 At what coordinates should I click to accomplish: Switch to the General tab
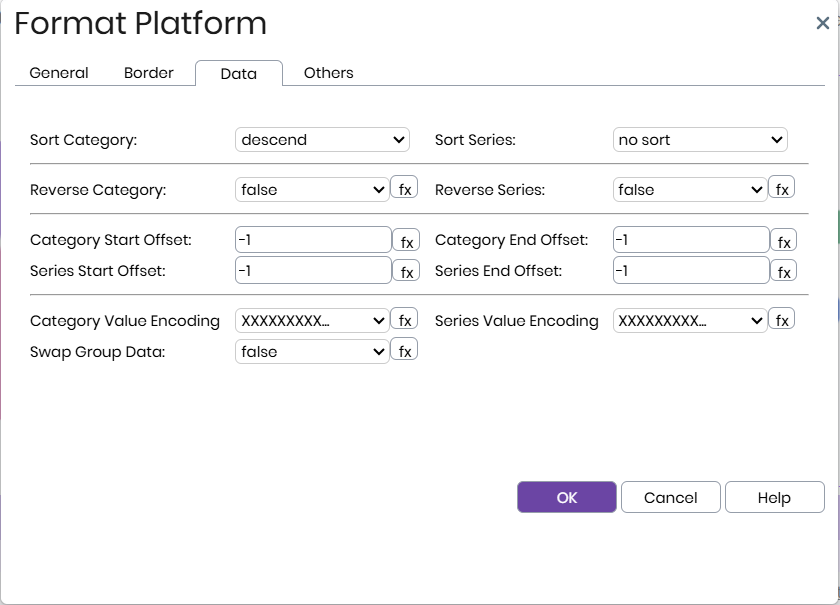coord(59,73)
